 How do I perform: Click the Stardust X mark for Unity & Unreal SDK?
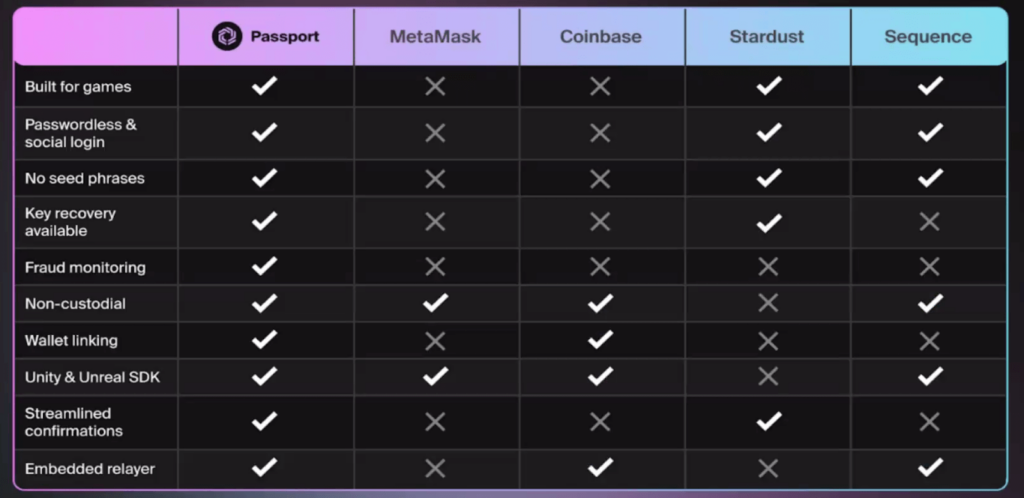768,376
